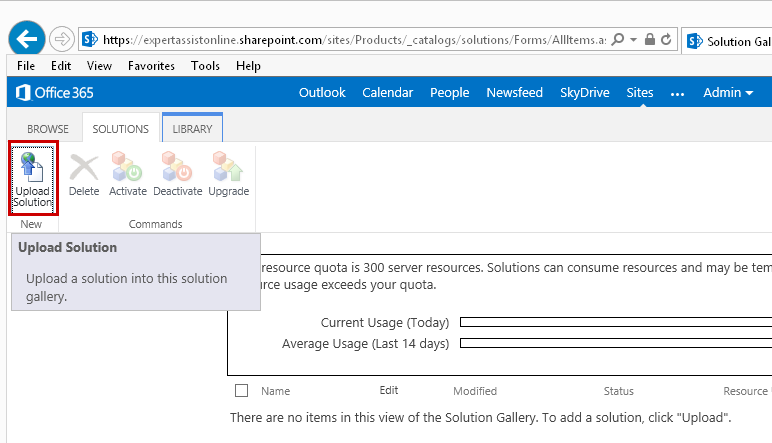Image resolution: width=772 pixels, height=443 pixels.
Task: Click the browser Back arrow button
Action: [26, 40]
